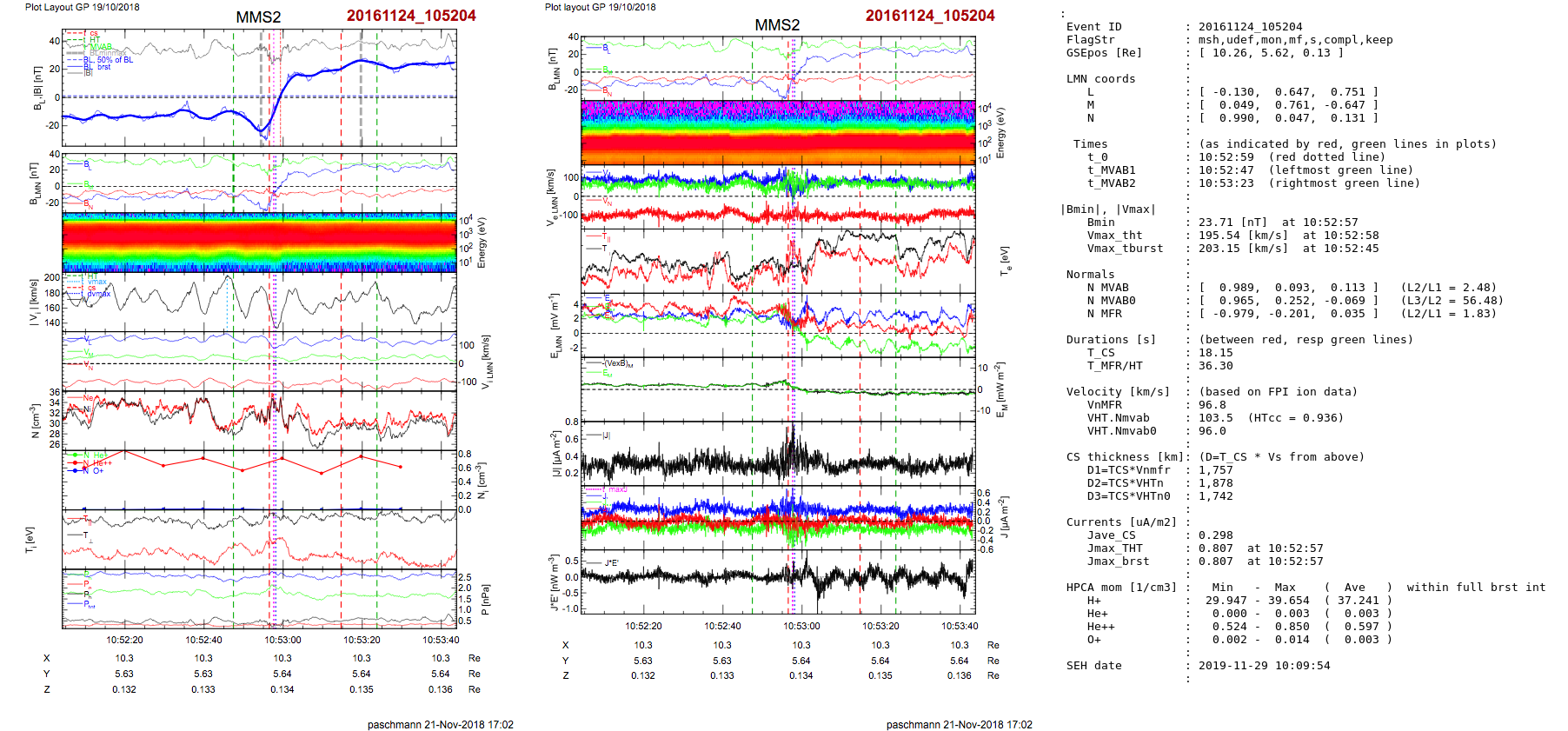Click 10:52:20 time tick on middle plot

pos(643,626)
